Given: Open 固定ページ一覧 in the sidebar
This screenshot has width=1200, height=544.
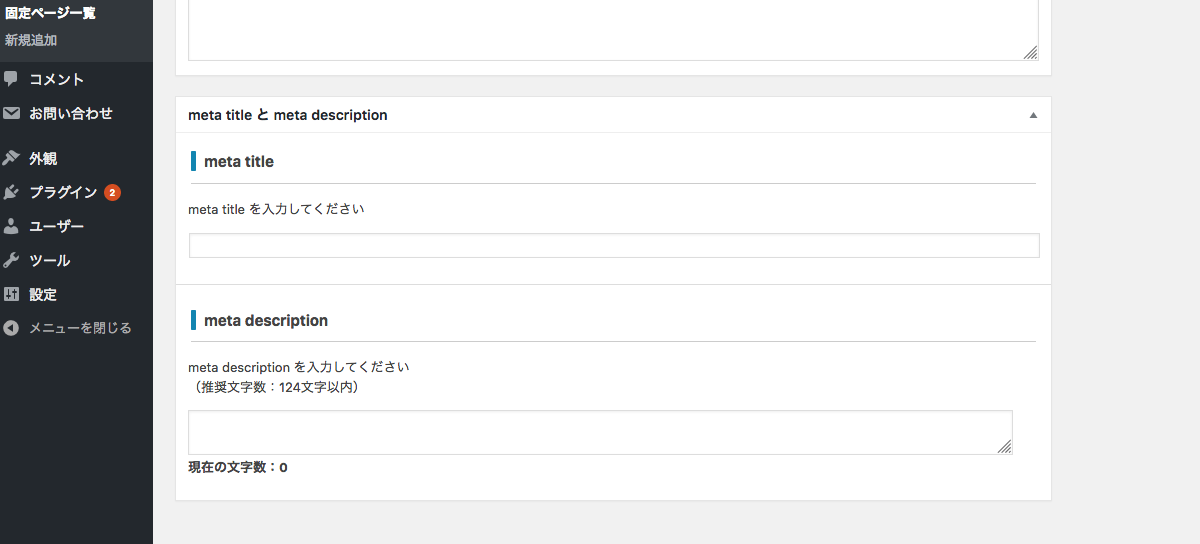Looking at the screenshot, I should [x=50, y=13].
